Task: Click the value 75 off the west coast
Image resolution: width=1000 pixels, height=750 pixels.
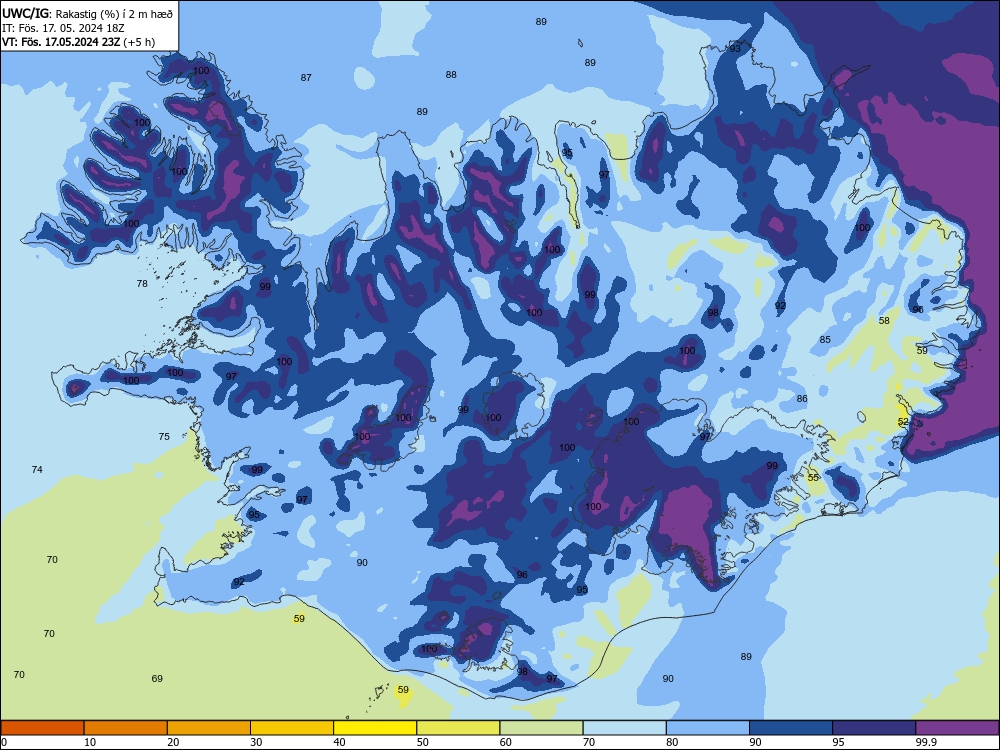Action: [164, 436]
